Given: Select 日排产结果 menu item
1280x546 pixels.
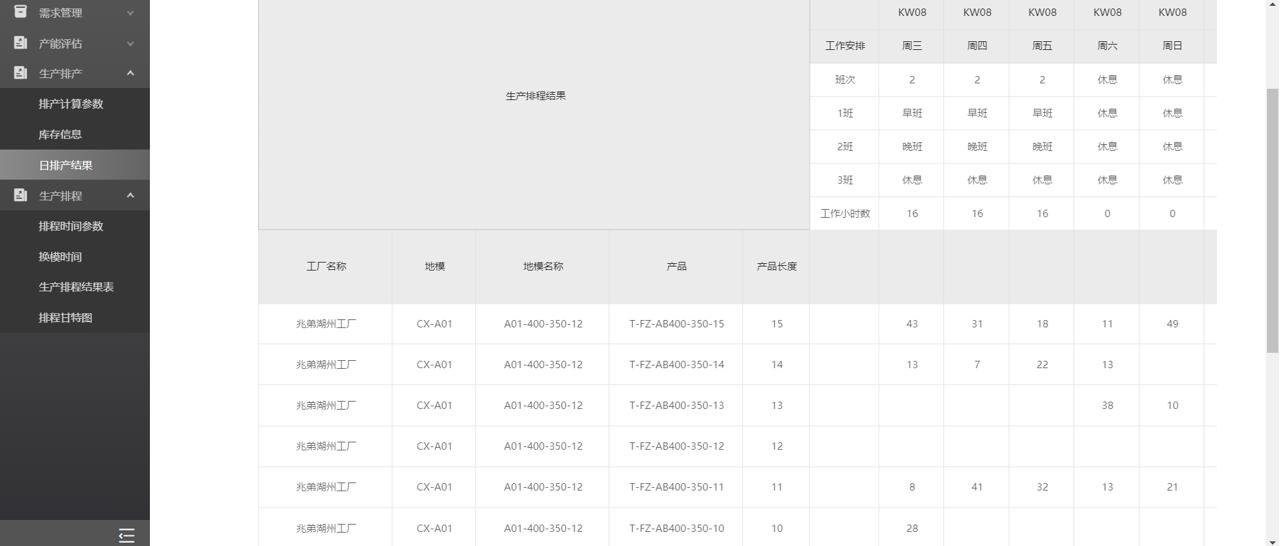Looking at the screenshot, I should (x=66, y=166).
